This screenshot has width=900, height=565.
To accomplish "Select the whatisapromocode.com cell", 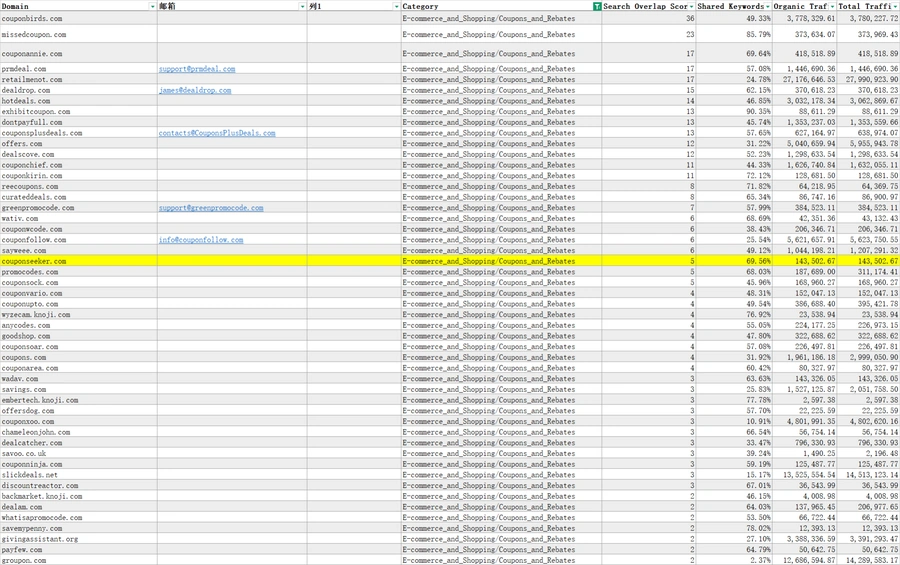I will point(79,518).
